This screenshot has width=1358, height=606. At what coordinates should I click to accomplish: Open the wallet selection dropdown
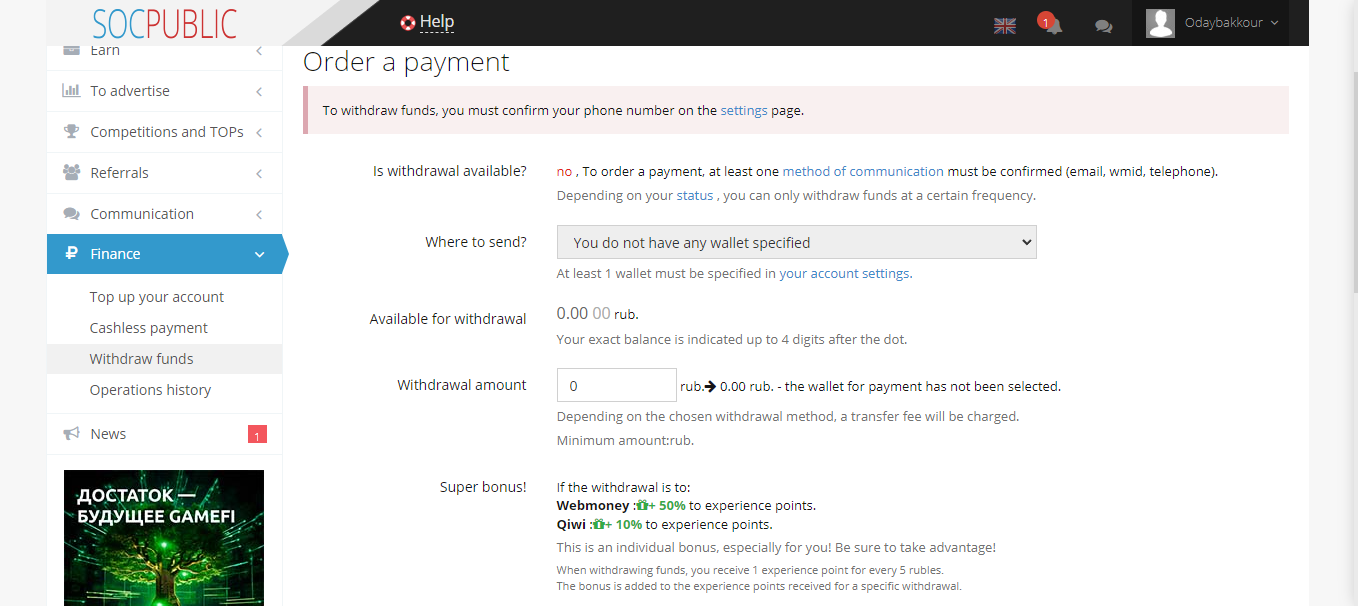pos(796,243)
